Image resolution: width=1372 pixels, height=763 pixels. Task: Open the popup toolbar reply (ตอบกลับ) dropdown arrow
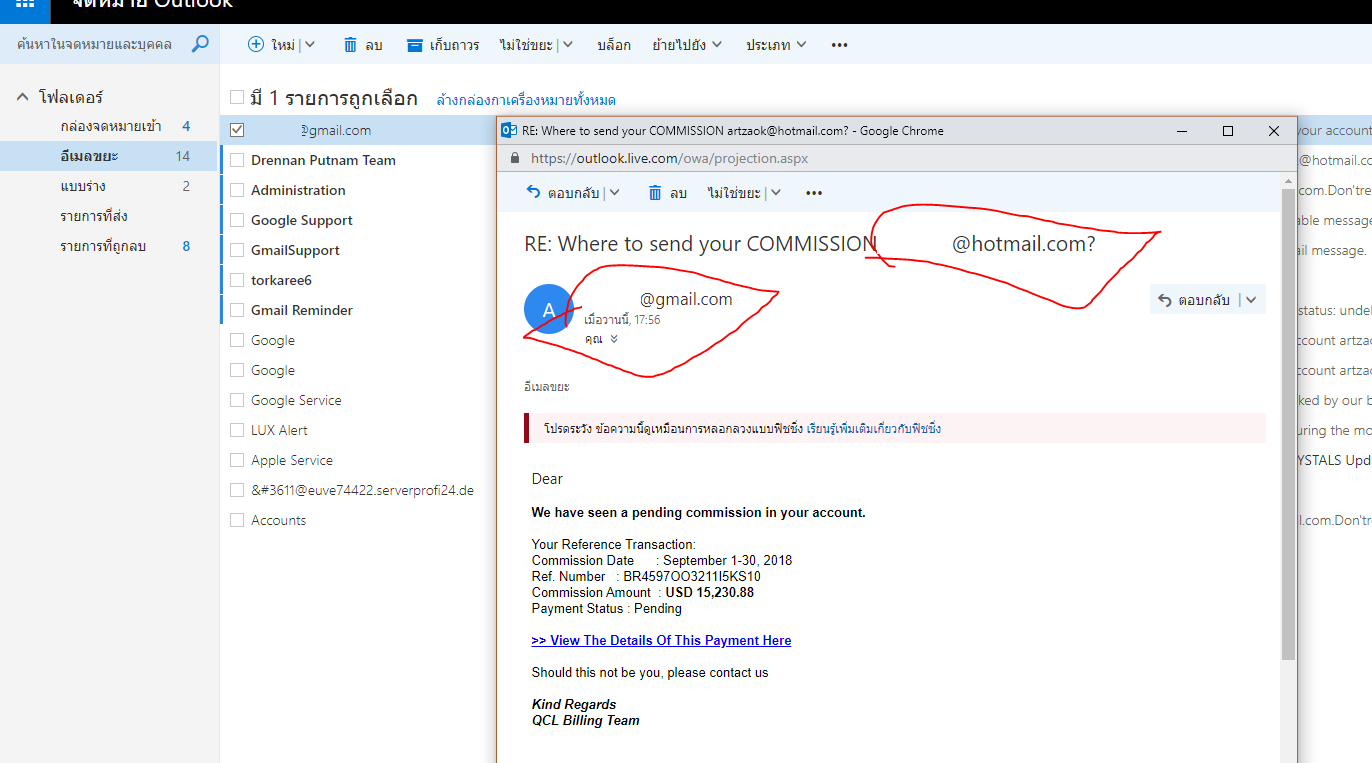coord(614,193)
